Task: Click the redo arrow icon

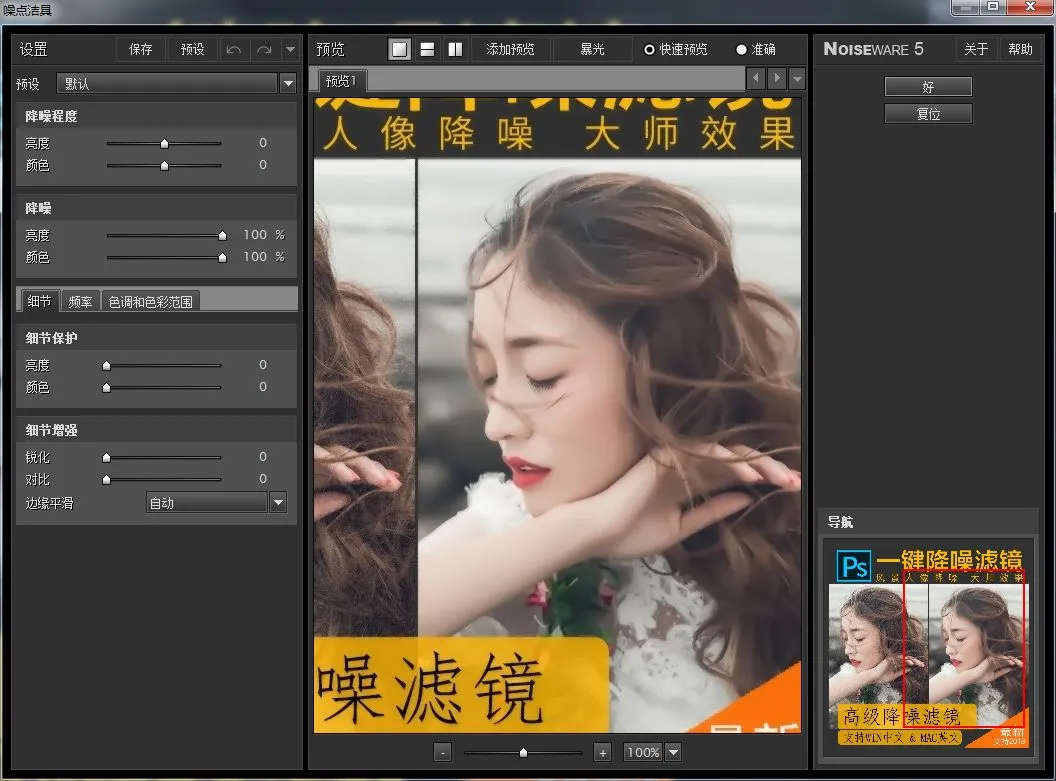Action: [x=264, y=49]
